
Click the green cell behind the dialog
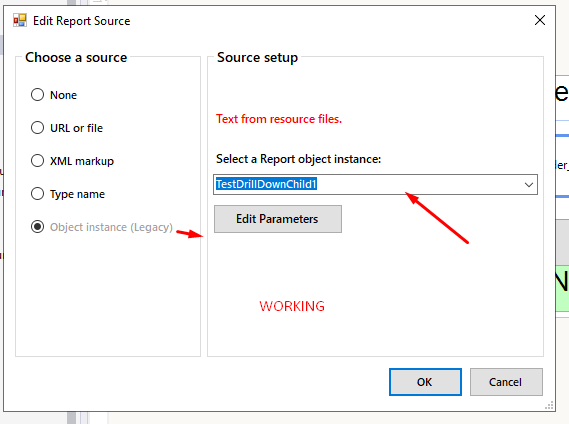tap(562, 288)
